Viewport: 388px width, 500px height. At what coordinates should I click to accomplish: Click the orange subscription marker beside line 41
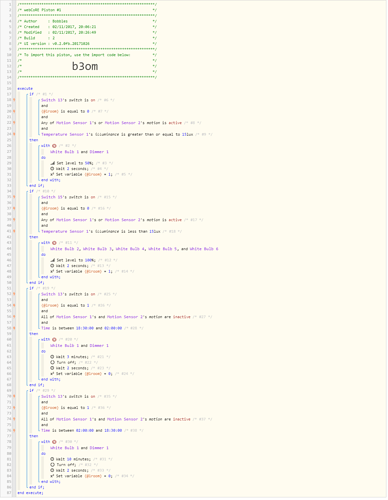pos(14,231)
